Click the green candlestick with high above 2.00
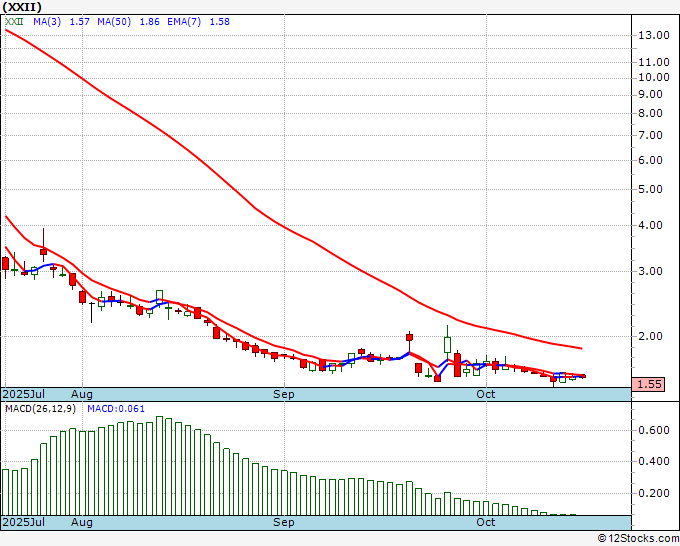This screenshot has height=546, width=680. pos(447,343)
